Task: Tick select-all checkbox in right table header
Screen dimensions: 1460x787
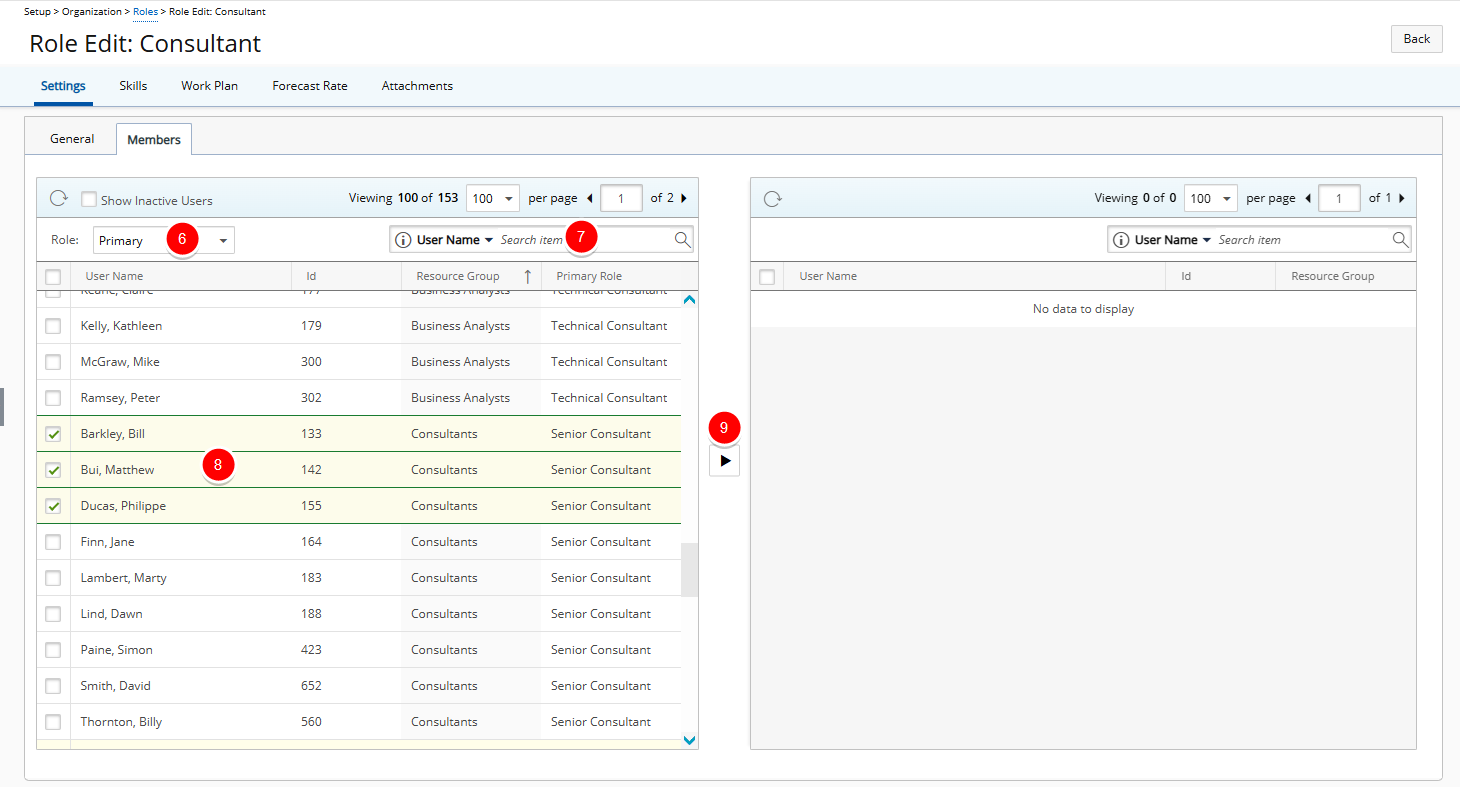Action: tap(767, 277)
